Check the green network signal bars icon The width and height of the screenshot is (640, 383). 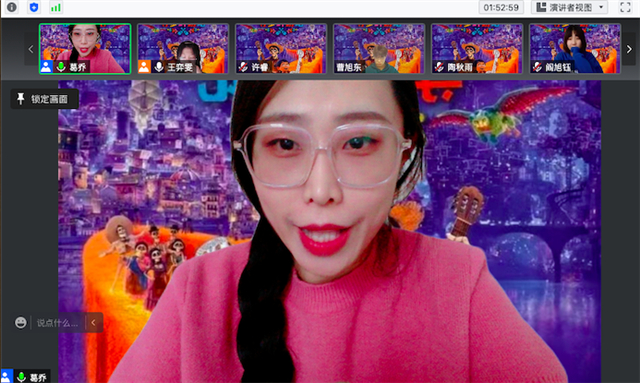56,7
